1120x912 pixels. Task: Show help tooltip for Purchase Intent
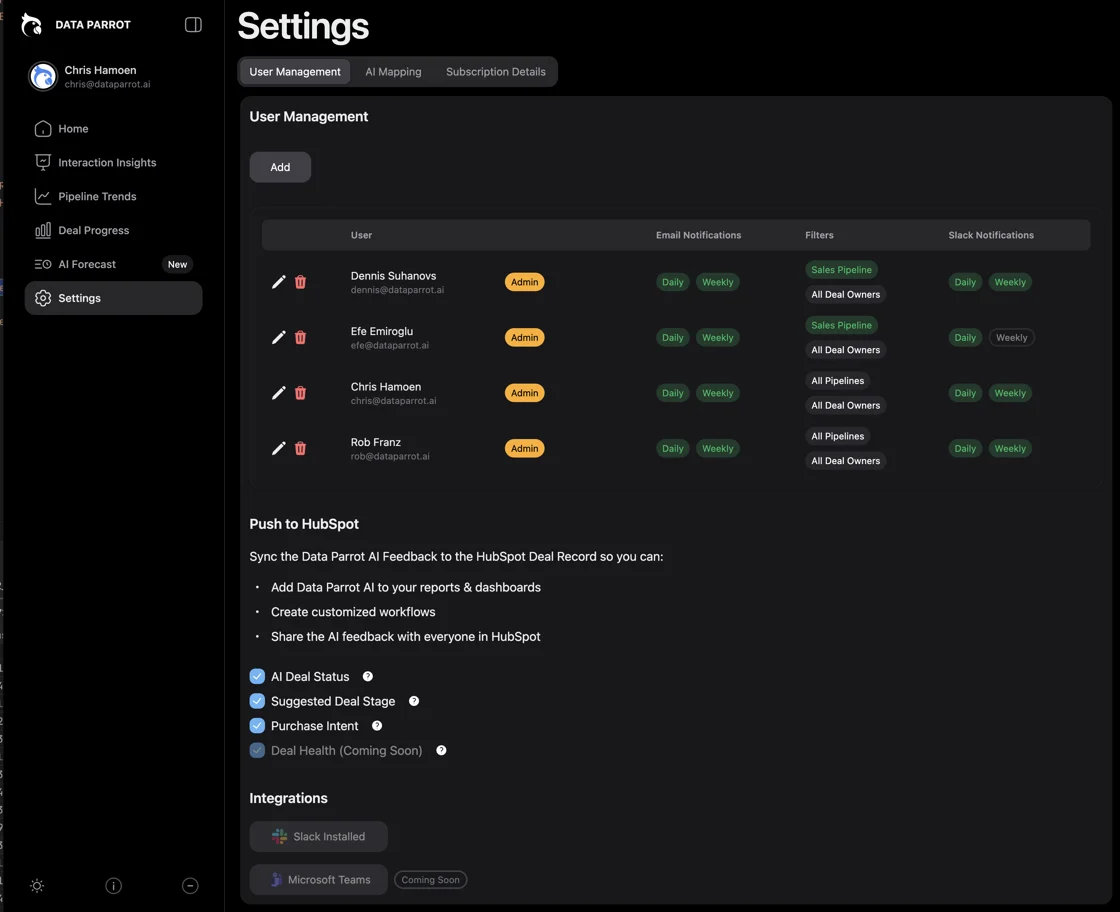pos(377,726)
